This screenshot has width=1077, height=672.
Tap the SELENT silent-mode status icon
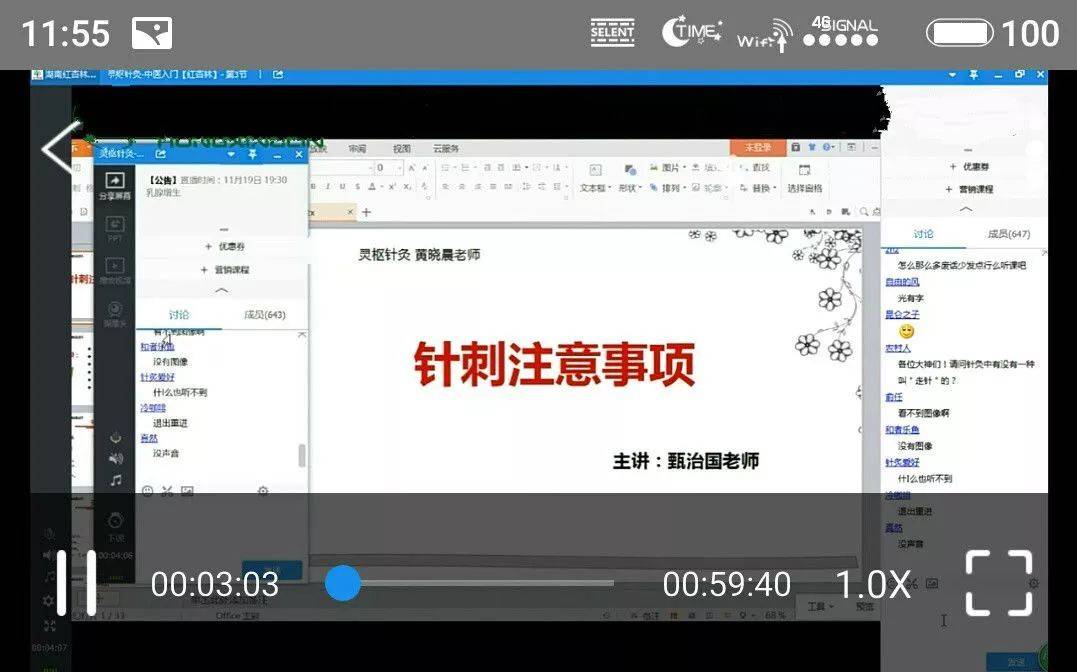tap(612, 32)
